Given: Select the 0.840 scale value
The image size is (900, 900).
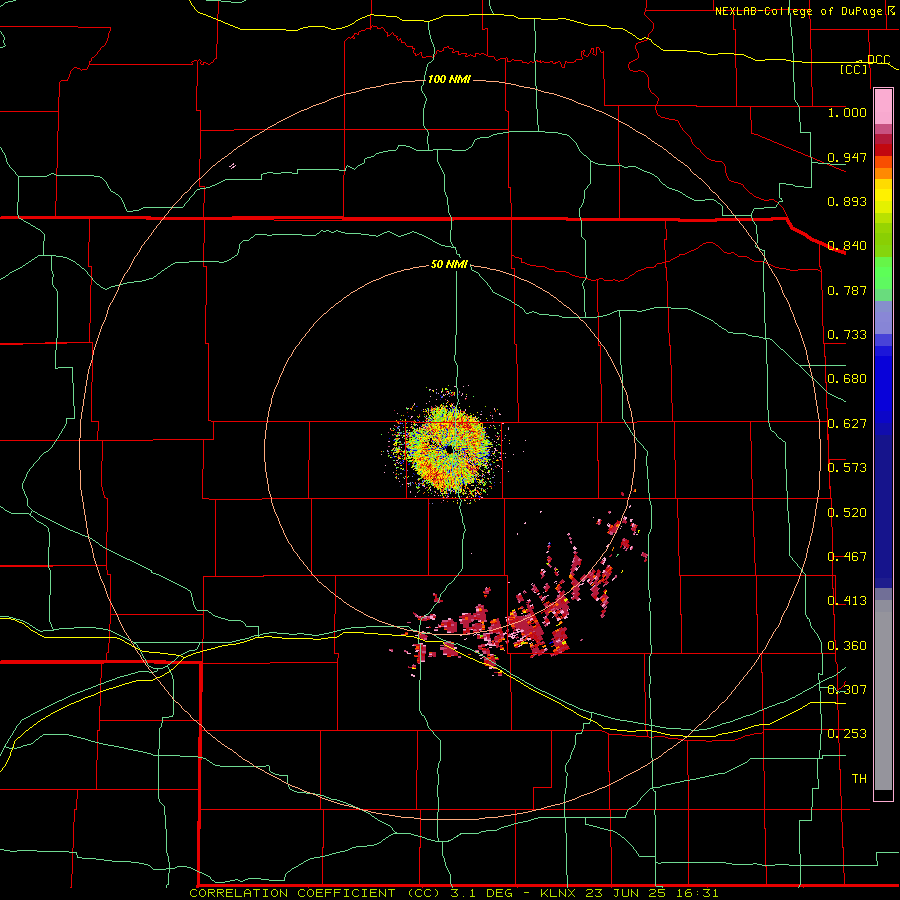Looking at the screenshot, I should 847,246.
